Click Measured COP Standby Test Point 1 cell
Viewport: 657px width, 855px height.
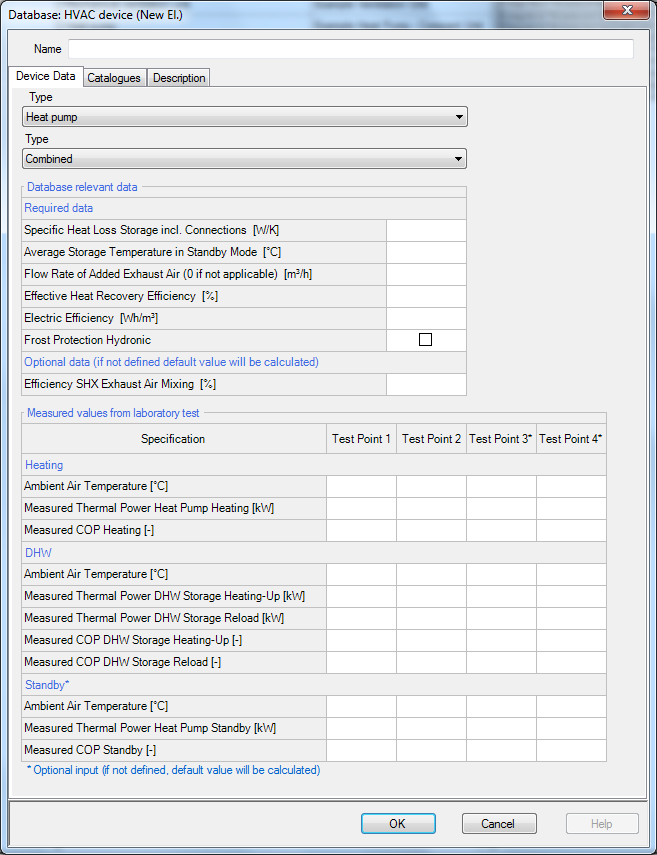click(361, 750)
